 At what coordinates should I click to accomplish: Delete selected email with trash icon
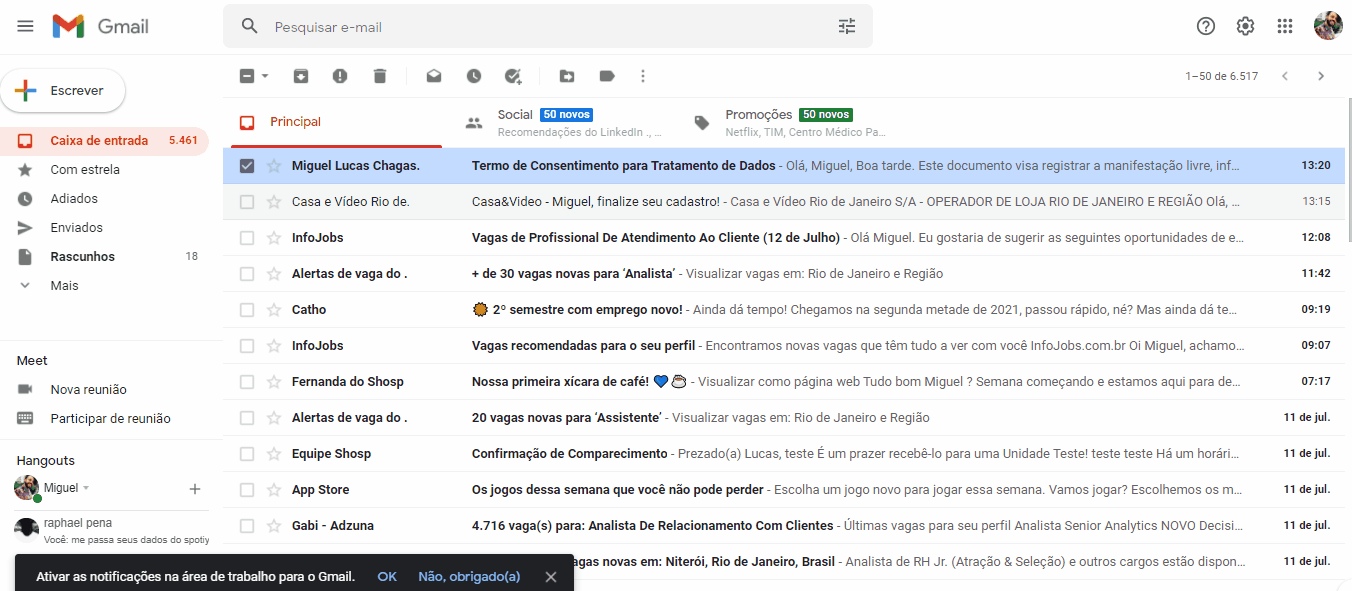[380, 76]
